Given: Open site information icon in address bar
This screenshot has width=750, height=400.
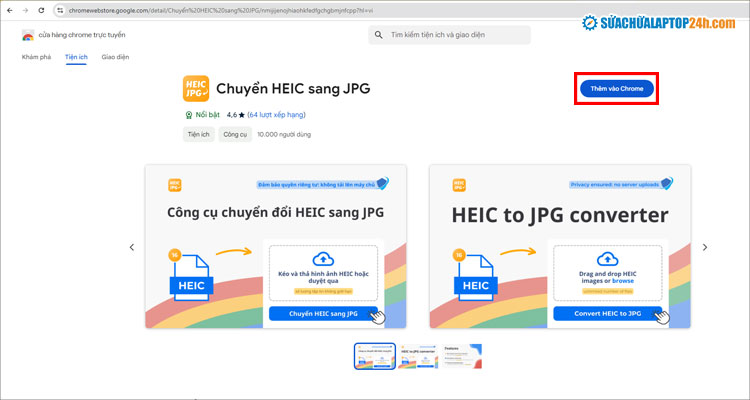Looking at the screenshot, I should [60, 10].
